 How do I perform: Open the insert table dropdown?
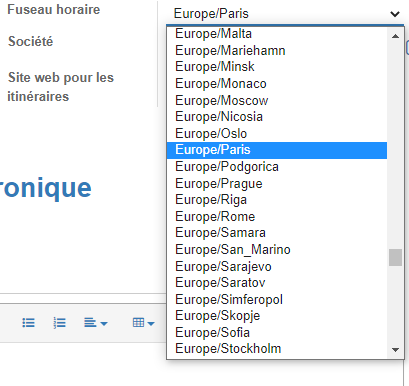(143, 323)
